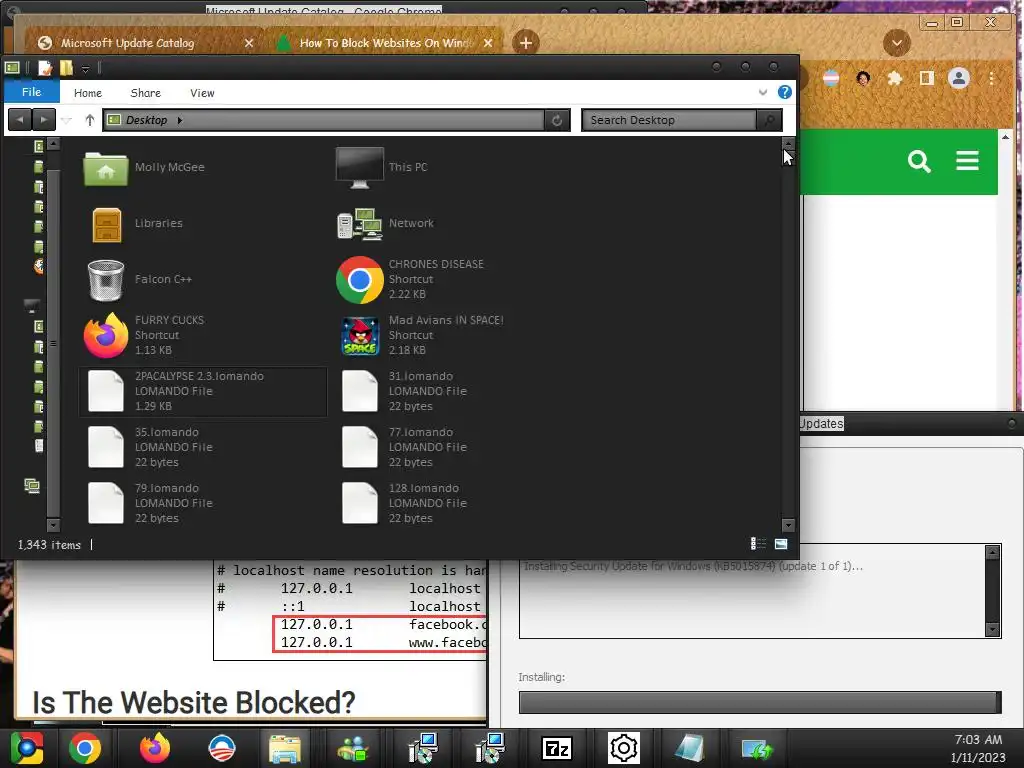Click the installing progress bar
Viewport: 1024px width, 768px height.
coord(760,702)
